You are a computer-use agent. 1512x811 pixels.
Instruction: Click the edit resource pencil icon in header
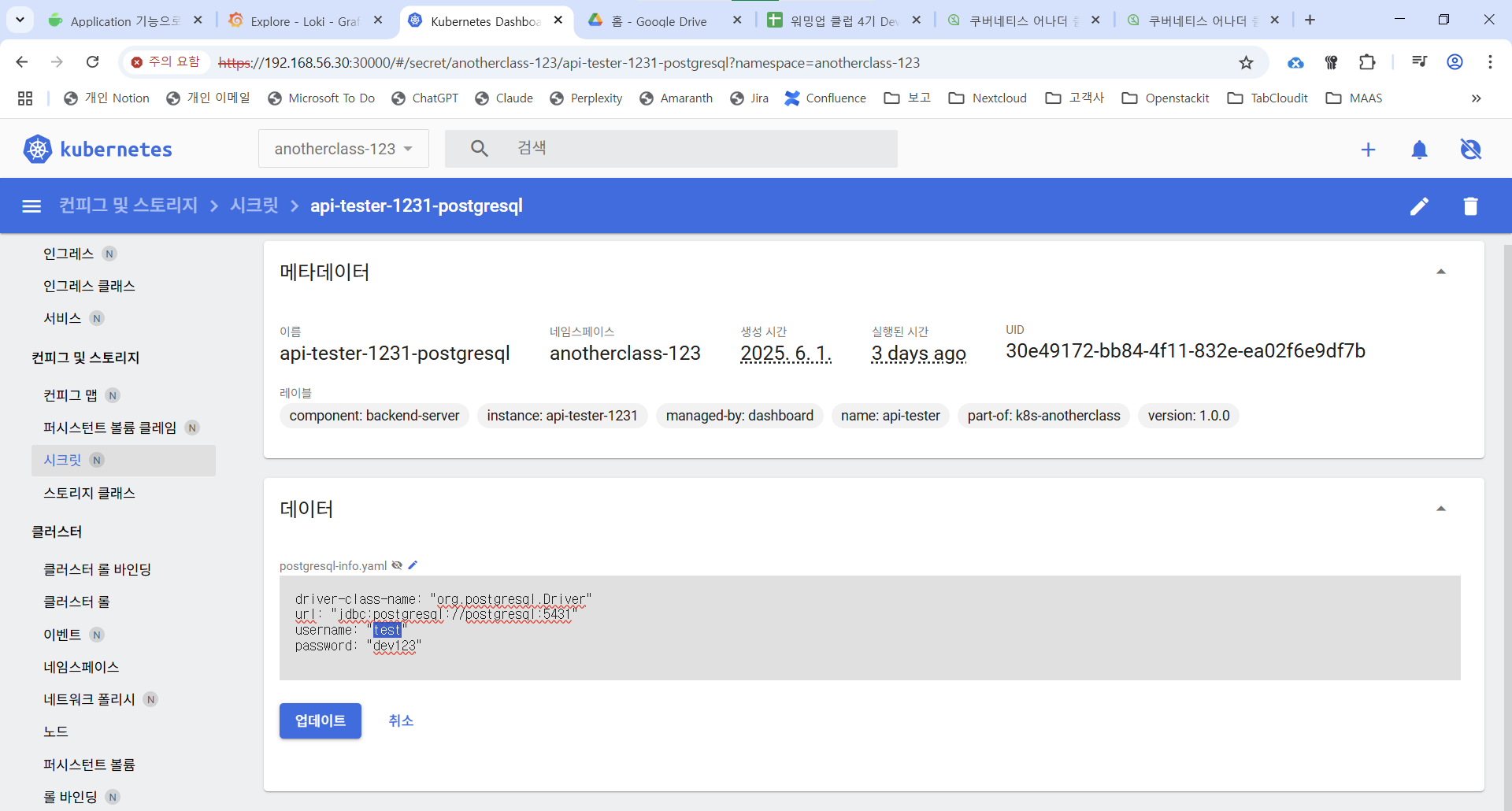point(1419,206)
